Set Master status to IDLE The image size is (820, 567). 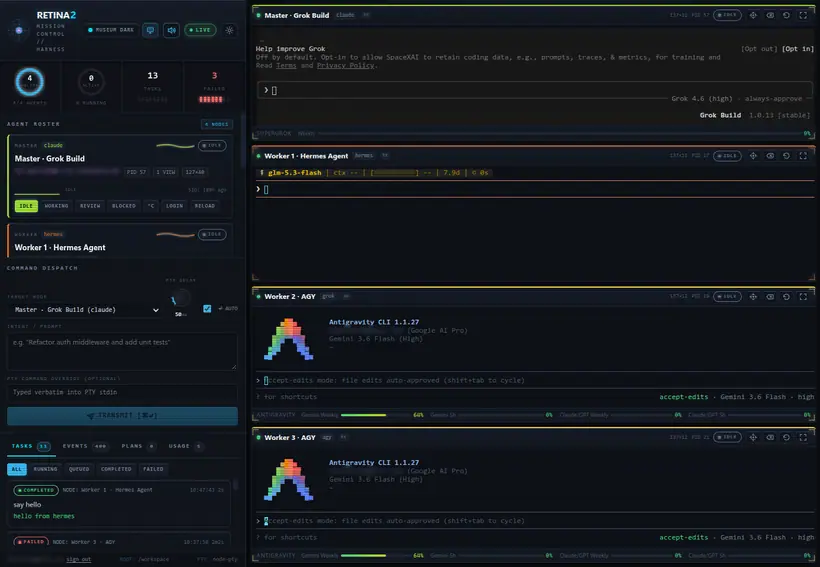click(26, 206)
